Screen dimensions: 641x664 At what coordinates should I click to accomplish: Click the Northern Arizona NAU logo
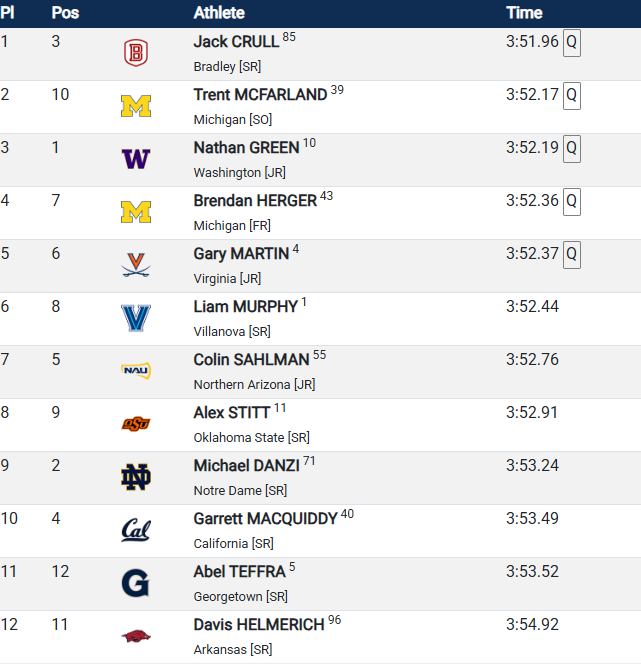pos(136,371)
